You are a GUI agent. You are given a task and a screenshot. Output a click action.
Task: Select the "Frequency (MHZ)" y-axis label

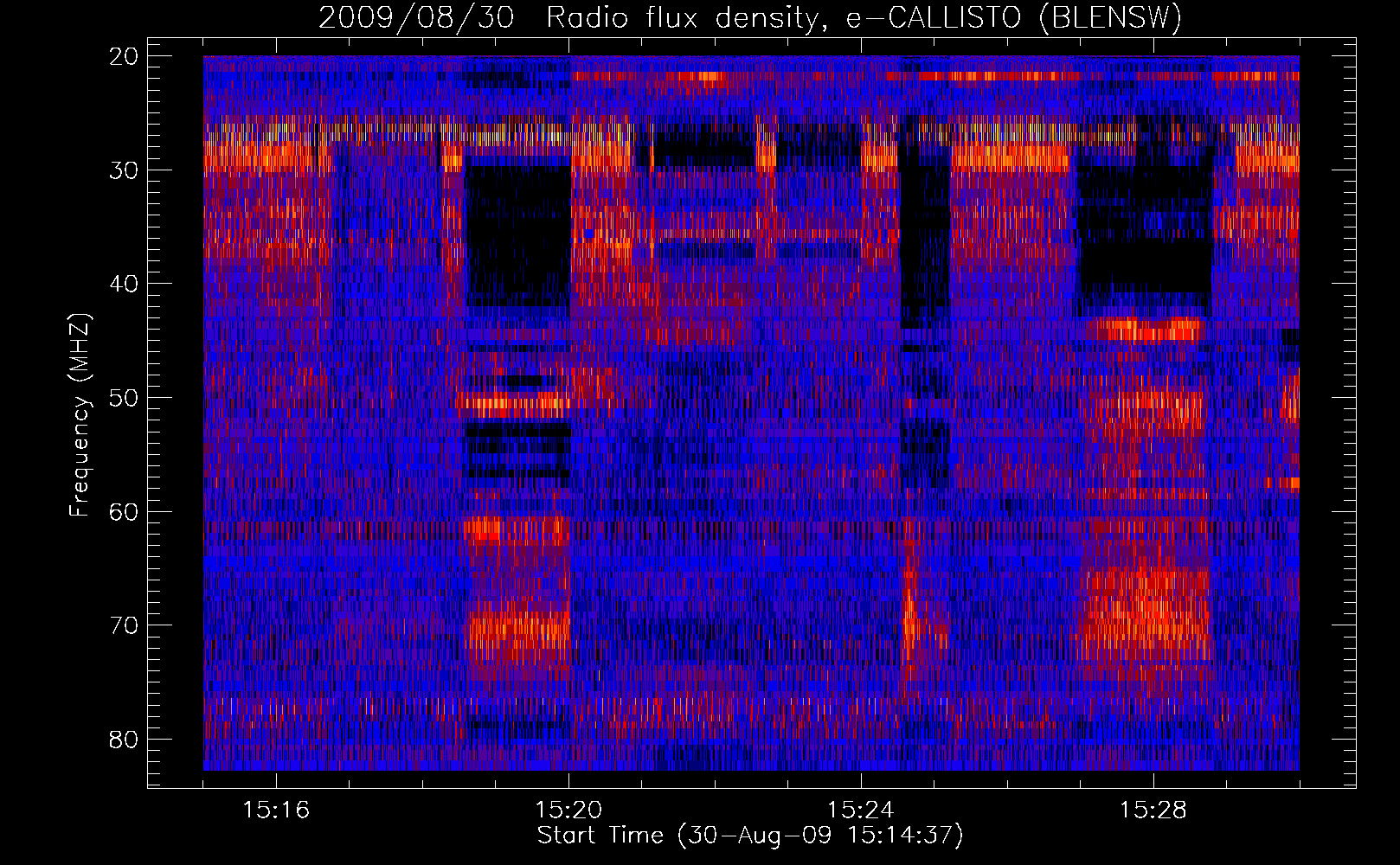(x=80, y=416)
